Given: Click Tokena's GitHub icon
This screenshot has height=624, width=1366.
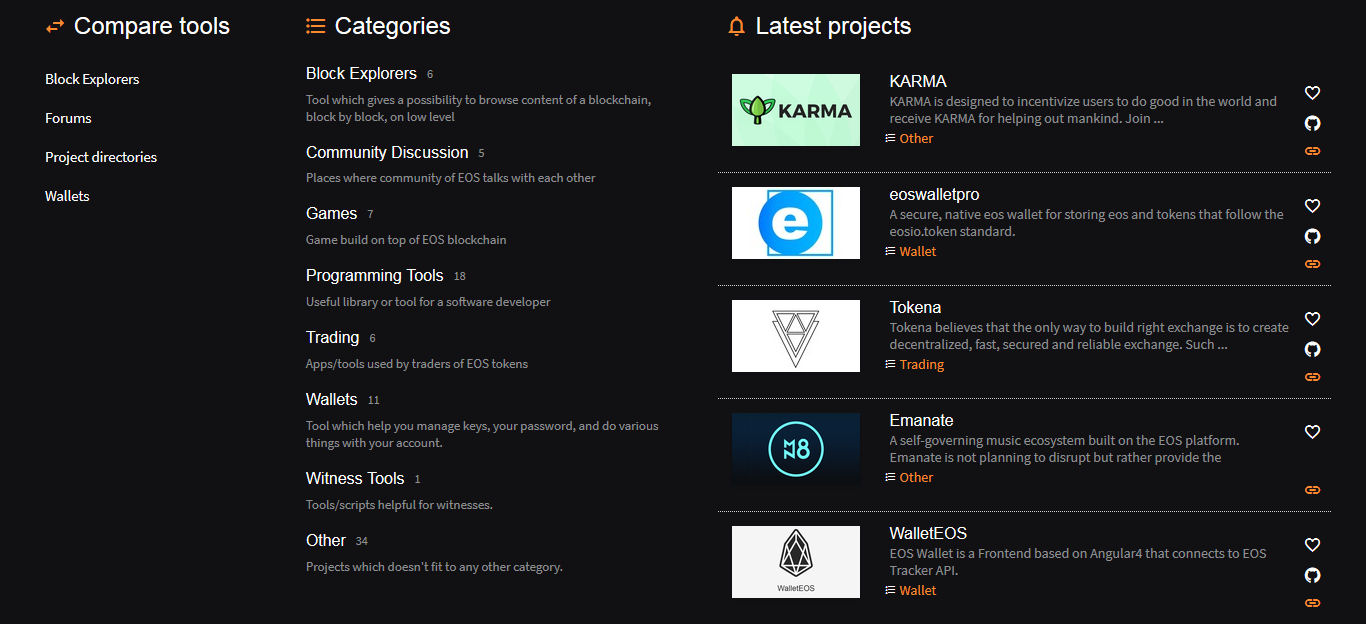Looking at the screenshot, I should click(1312, 349).
